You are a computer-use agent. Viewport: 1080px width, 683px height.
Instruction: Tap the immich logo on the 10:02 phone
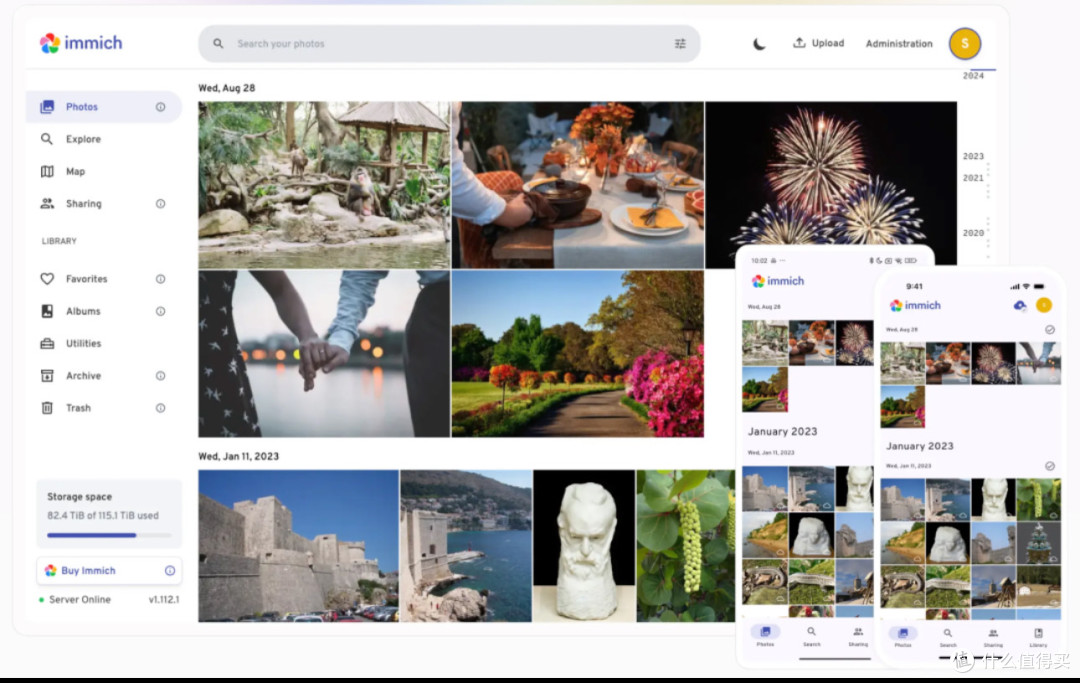click(778, 281)
